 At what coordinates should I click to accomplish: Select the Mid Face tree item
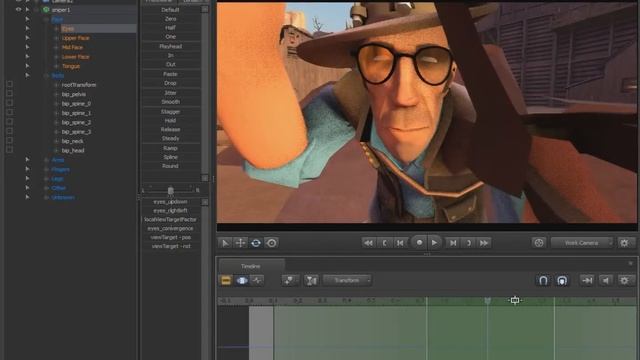(72, 47)
